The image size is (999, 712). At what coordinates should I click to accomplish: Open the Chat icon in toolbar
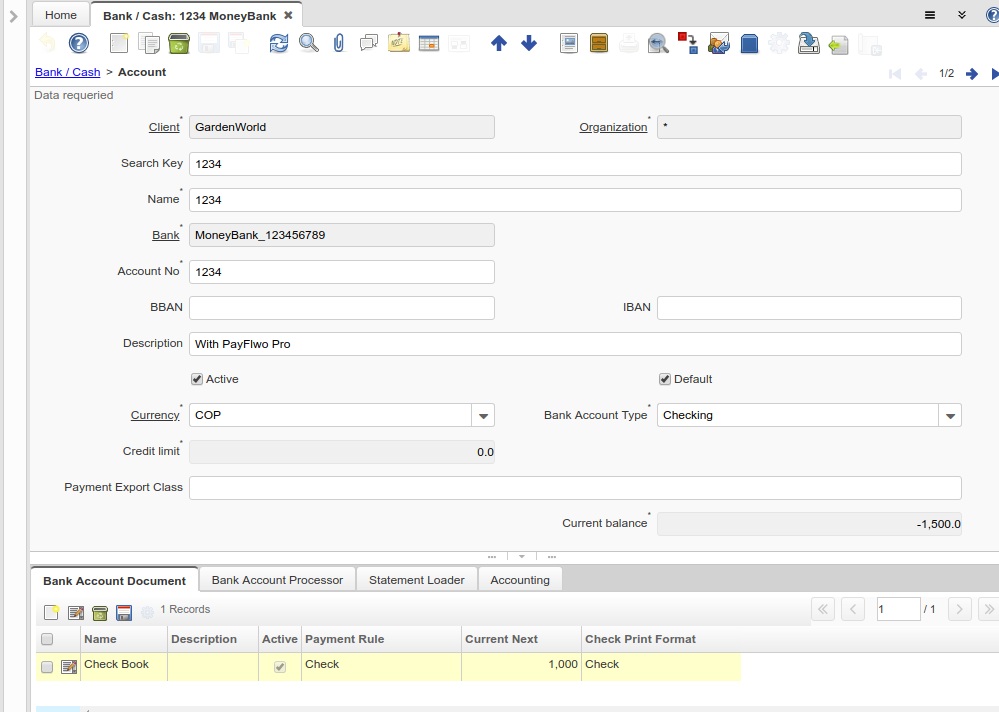[x=369, y=43]
